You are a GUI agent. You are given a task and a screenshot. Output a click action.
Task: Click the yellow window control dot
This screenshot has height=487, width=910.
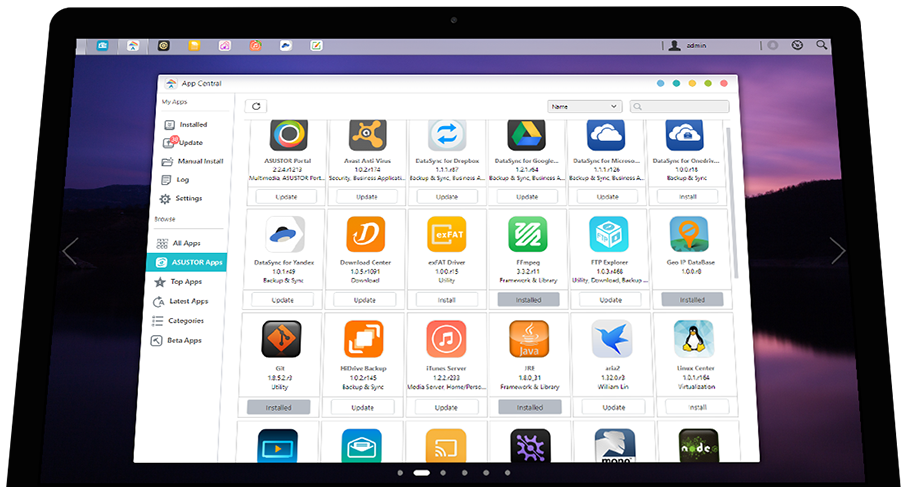click(x=692, y=84)
